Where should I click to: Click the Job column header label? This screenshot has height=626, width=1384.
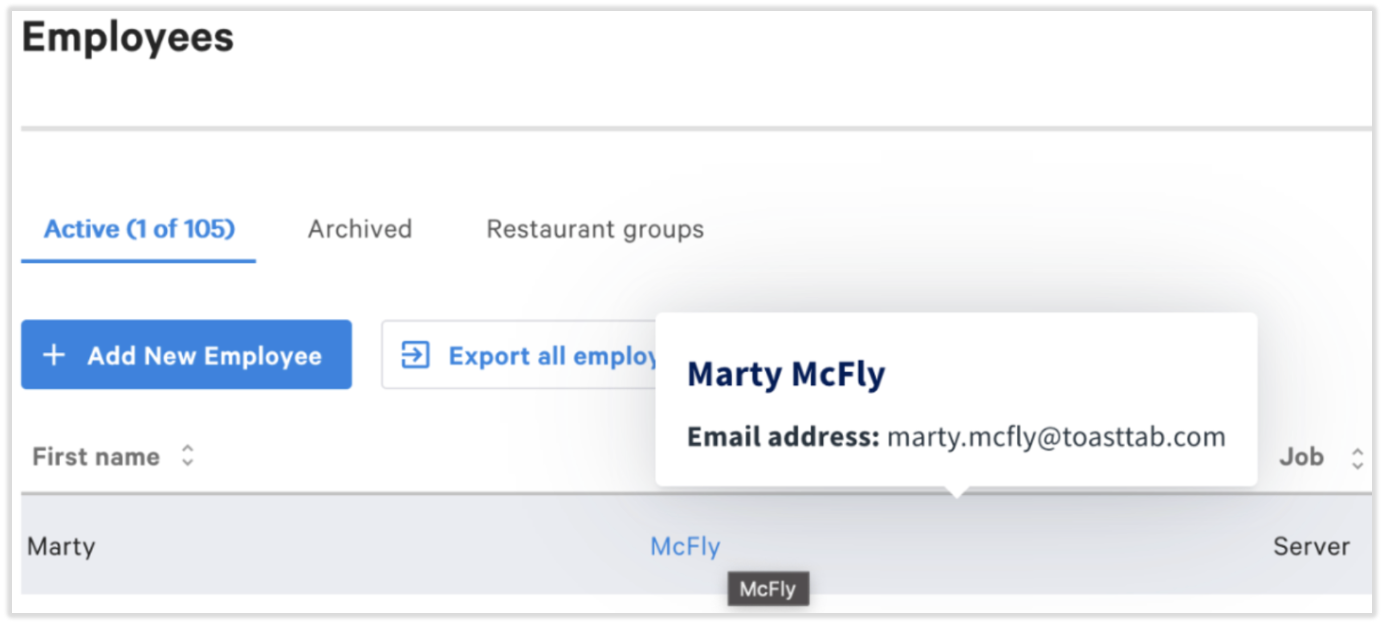1301,457
